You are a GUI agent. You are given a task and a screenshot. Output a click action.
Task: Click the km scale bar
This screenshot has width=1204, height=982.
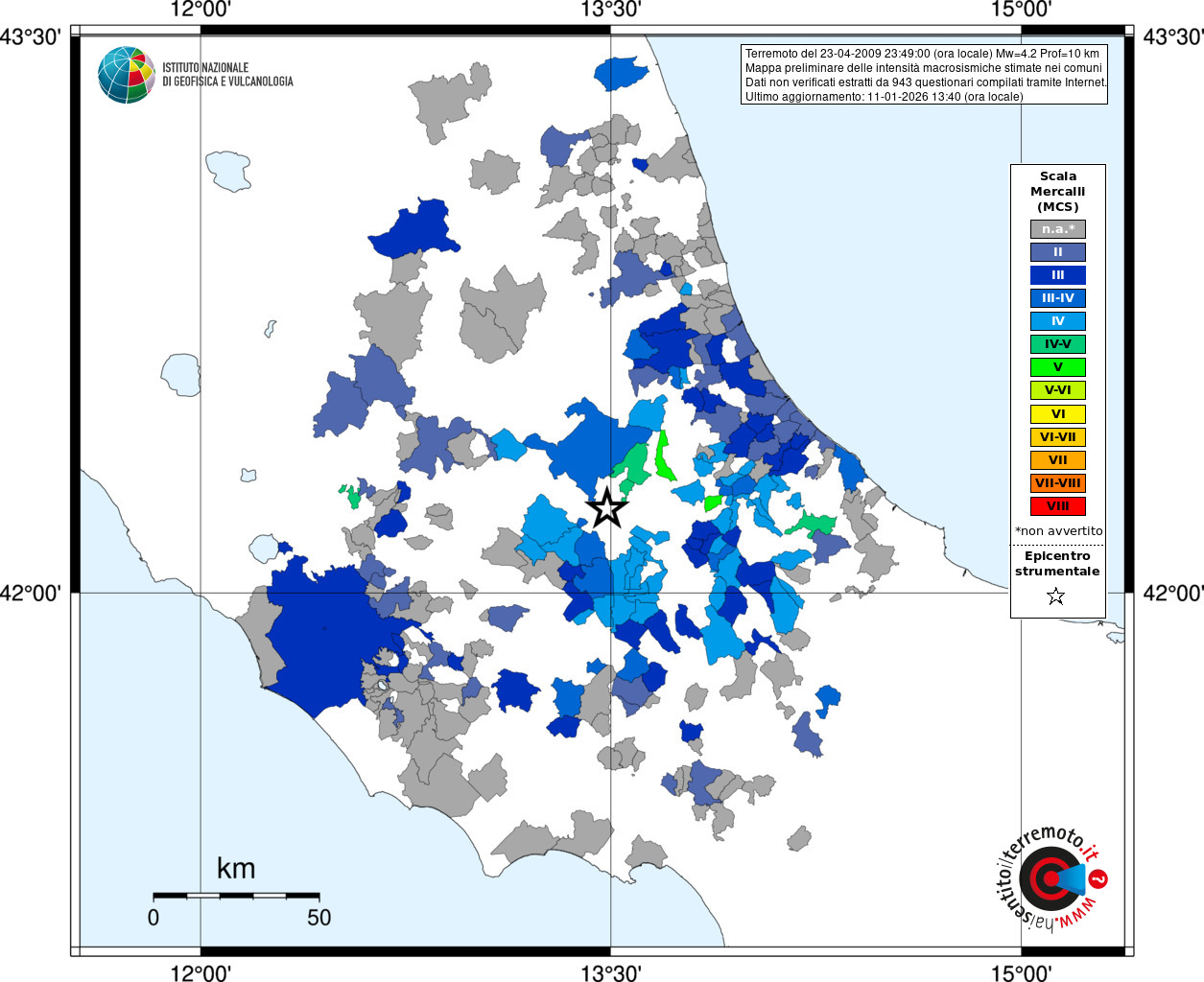[236, 896]
